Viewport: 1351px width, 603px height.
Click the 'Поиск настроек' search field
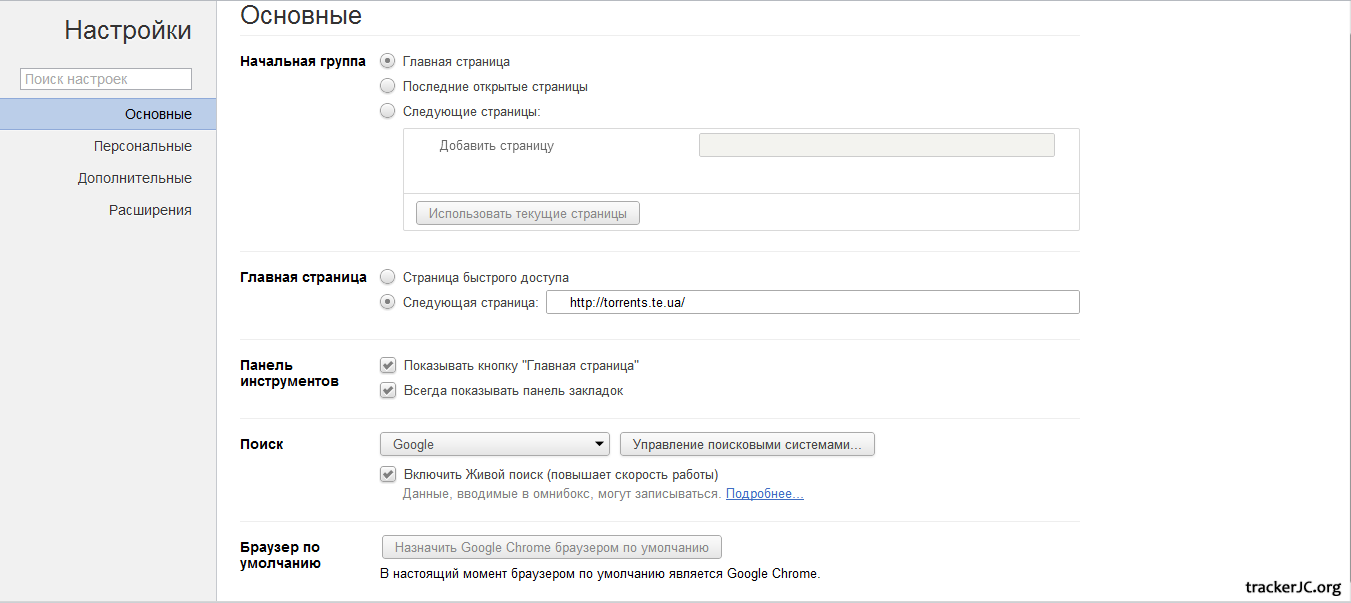pos(105,79)
